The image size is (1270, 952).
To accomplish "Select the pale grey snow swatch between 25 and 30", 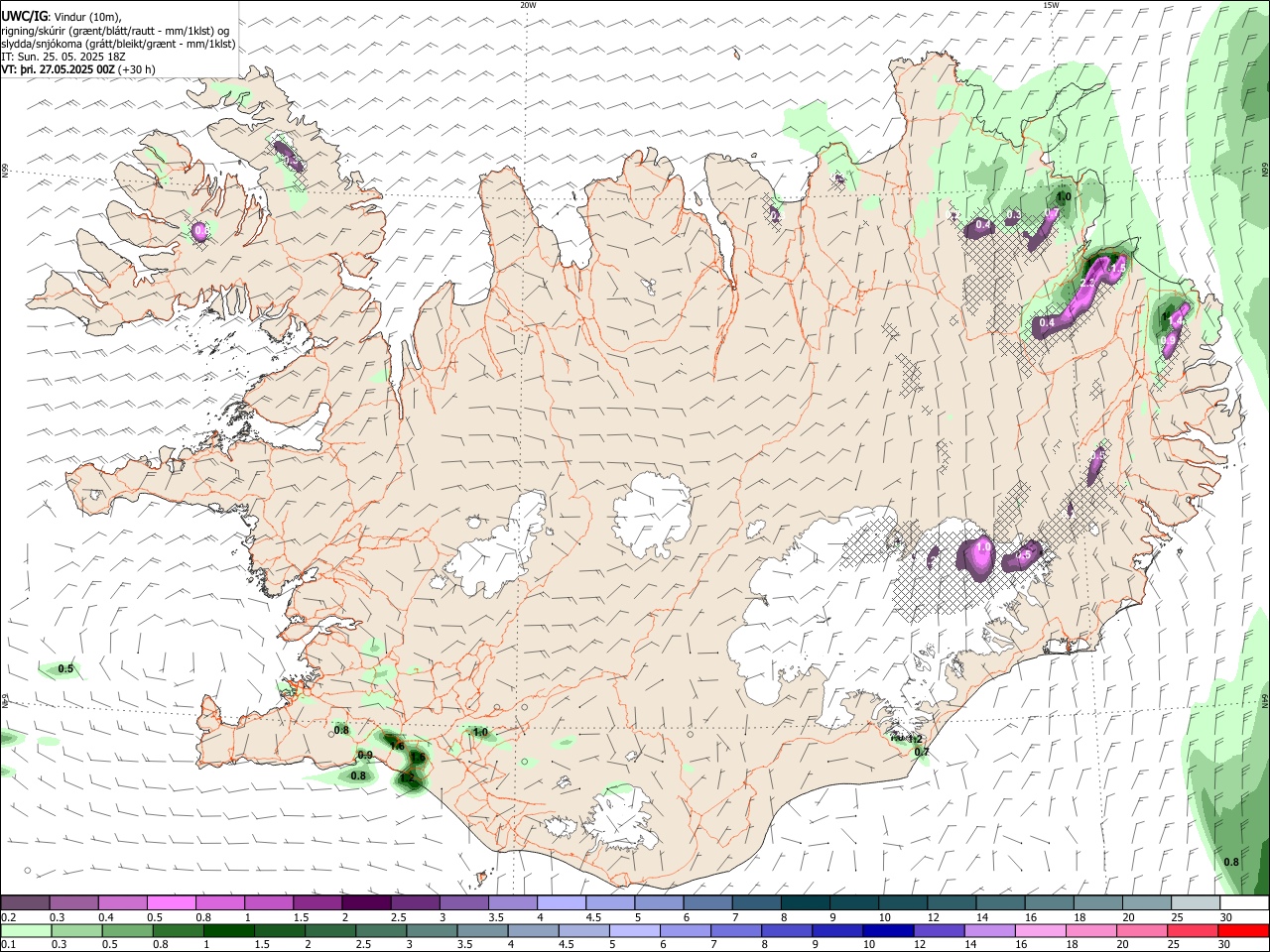I will [x=1195, y=902].
